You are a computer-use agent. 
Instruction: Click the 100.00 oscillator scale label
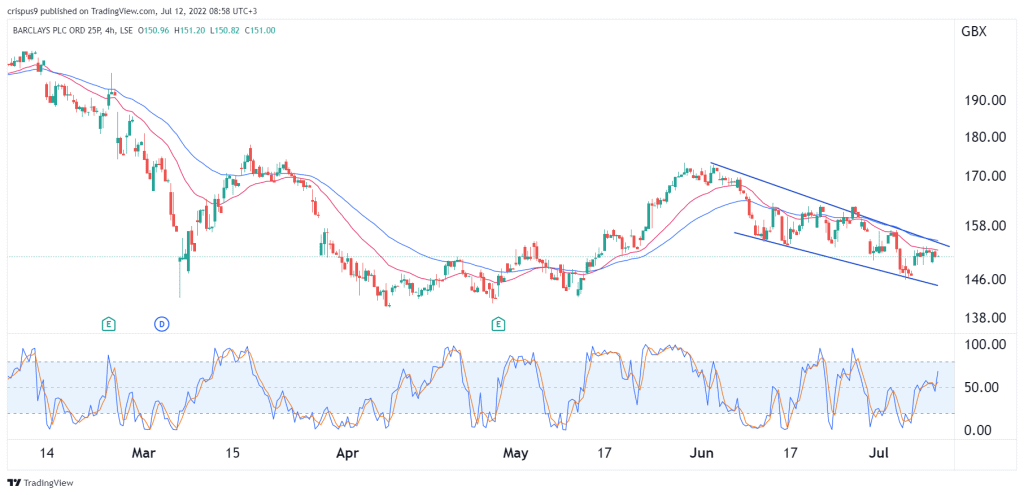click(986, 345)
